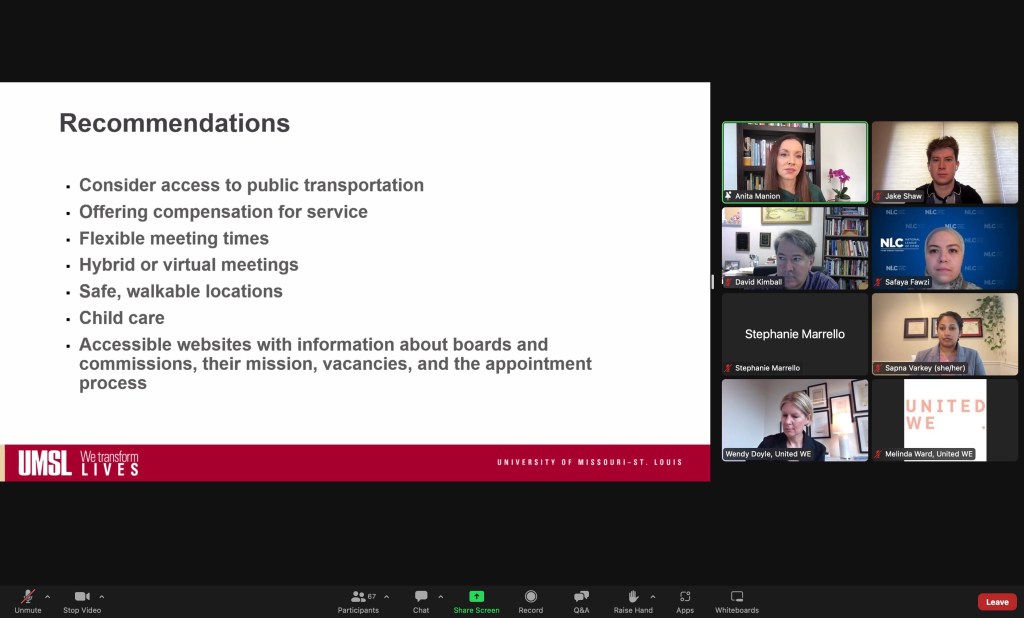Raise your hand in the meeting
This screenshot has height=618, width=1024.
[632, 598]
